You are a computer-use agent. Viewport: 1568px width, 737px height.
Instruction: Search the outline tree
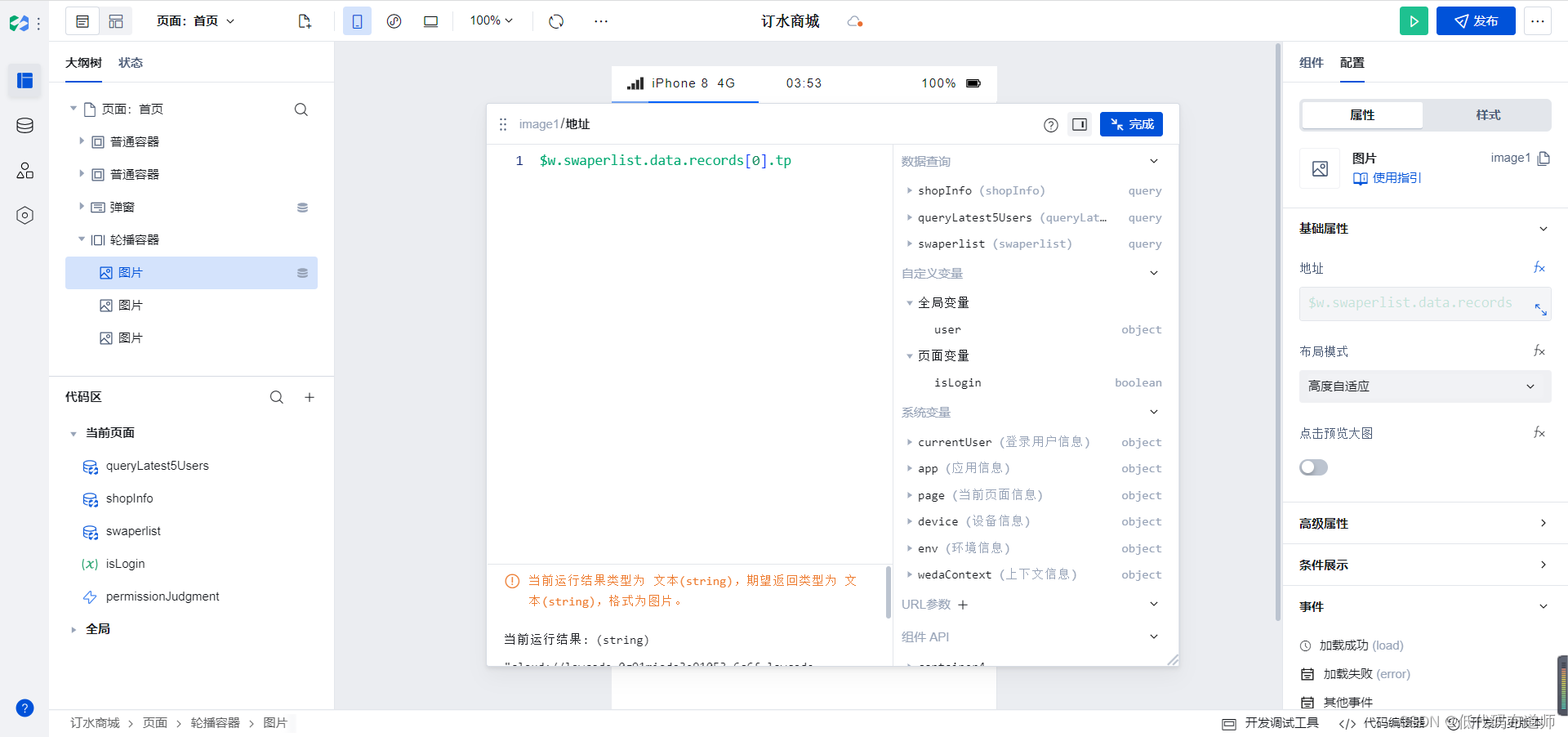point(301,109)
